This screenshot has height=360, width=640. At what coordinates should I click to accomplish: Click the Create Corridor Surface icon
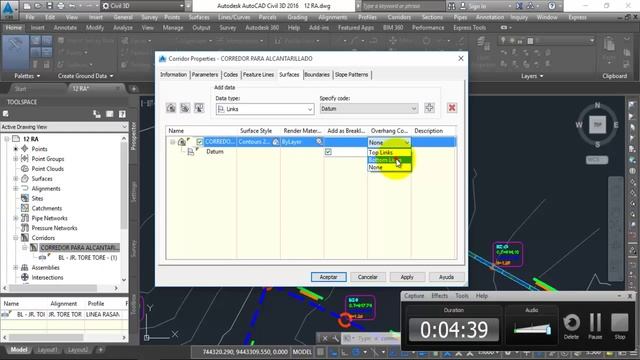[171, 108]
